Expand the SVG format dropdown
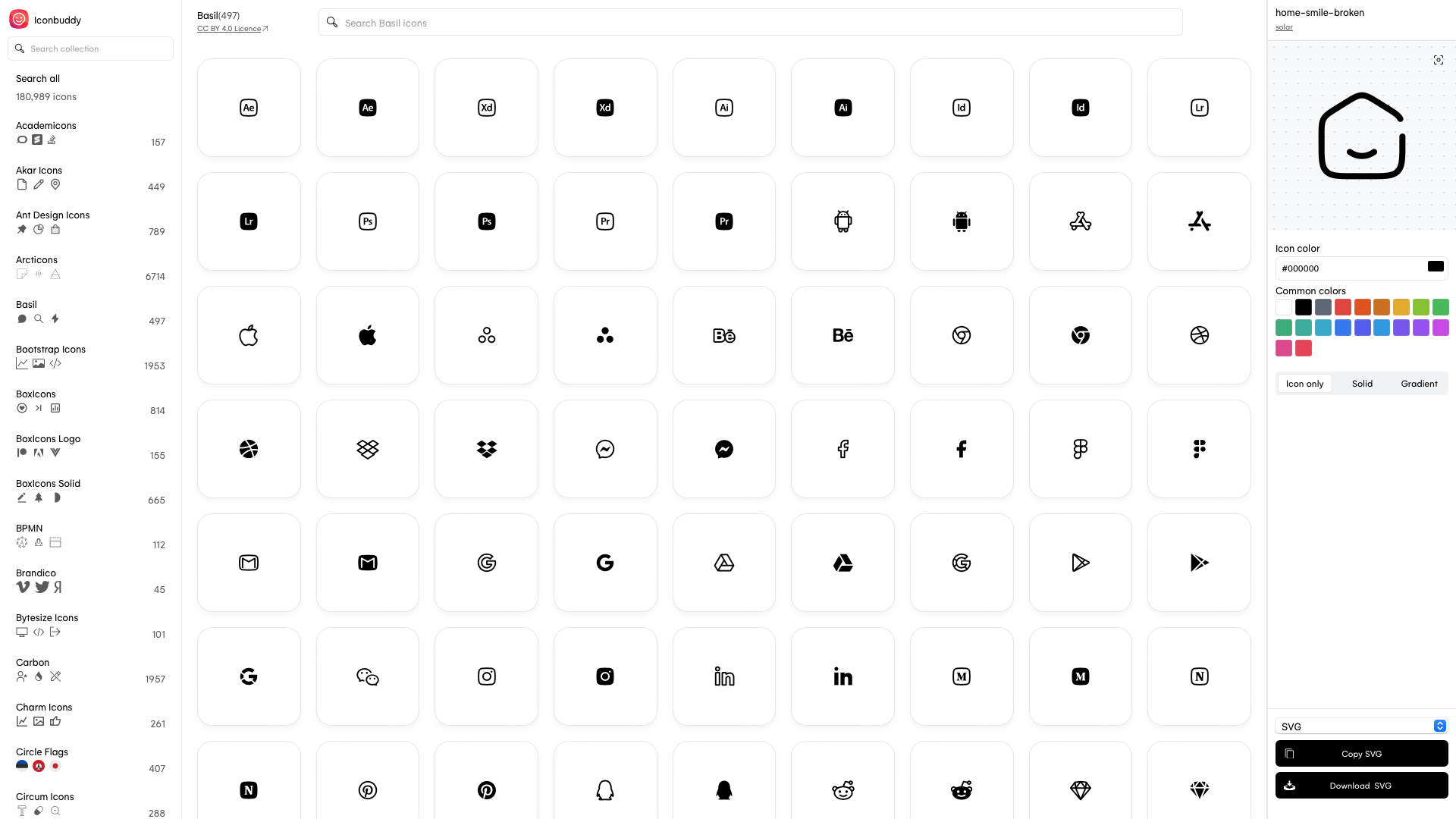 (x=1438, y=726)
